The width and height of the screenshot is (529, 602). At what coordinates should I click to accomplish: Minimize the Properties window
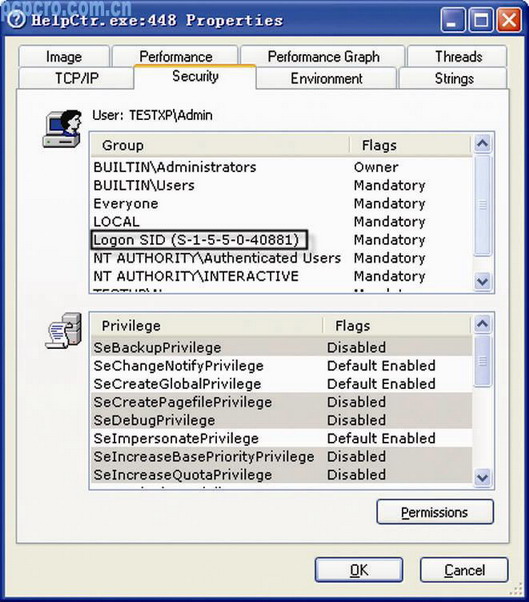tap(453, 20)
